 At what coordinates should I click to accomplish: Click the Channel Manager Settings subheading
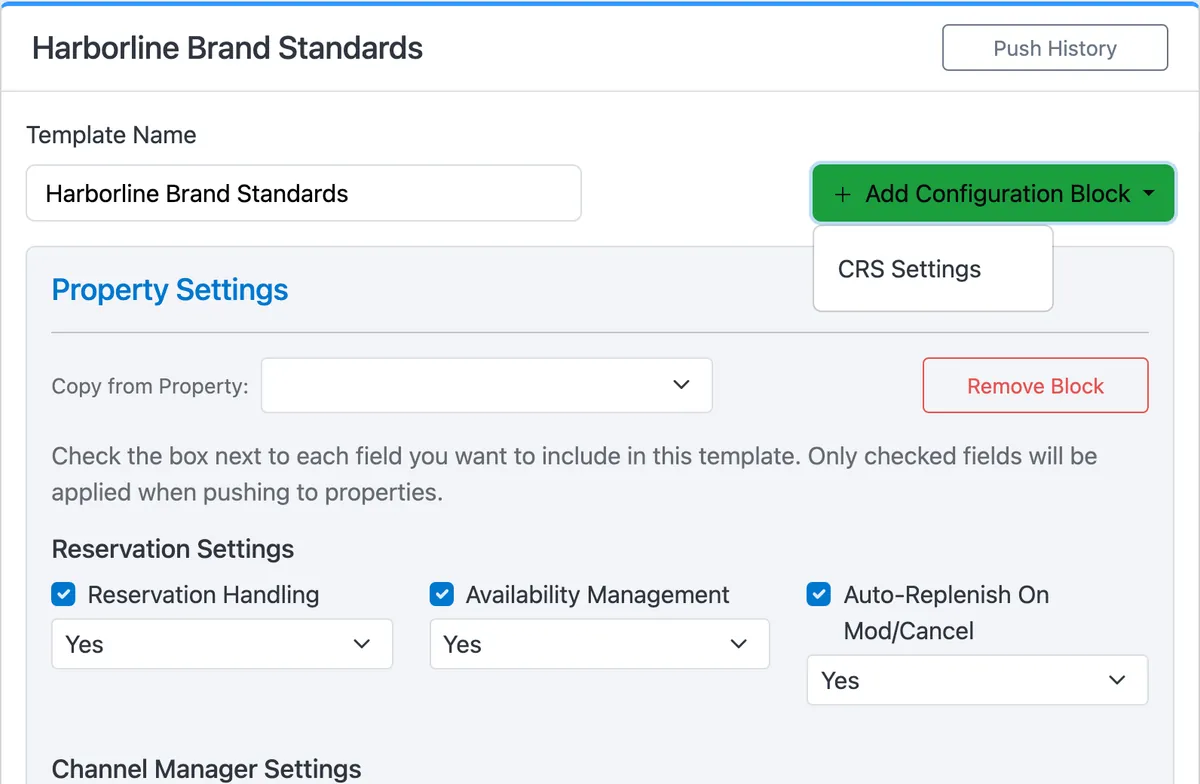coord(207,769)
